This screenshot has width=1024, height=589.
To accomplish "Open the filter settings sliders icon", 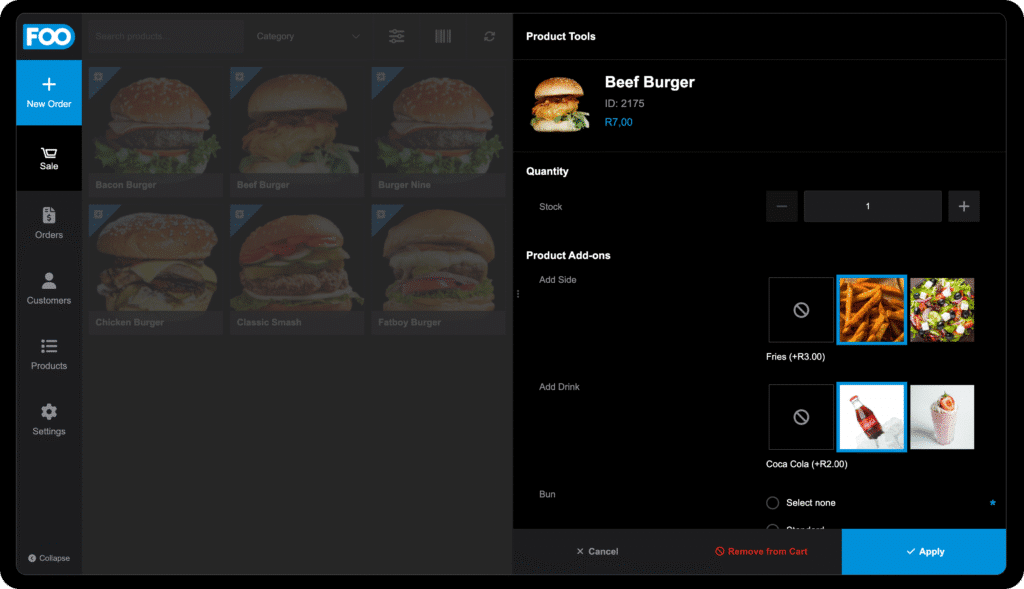I will [x=397, y=37].
